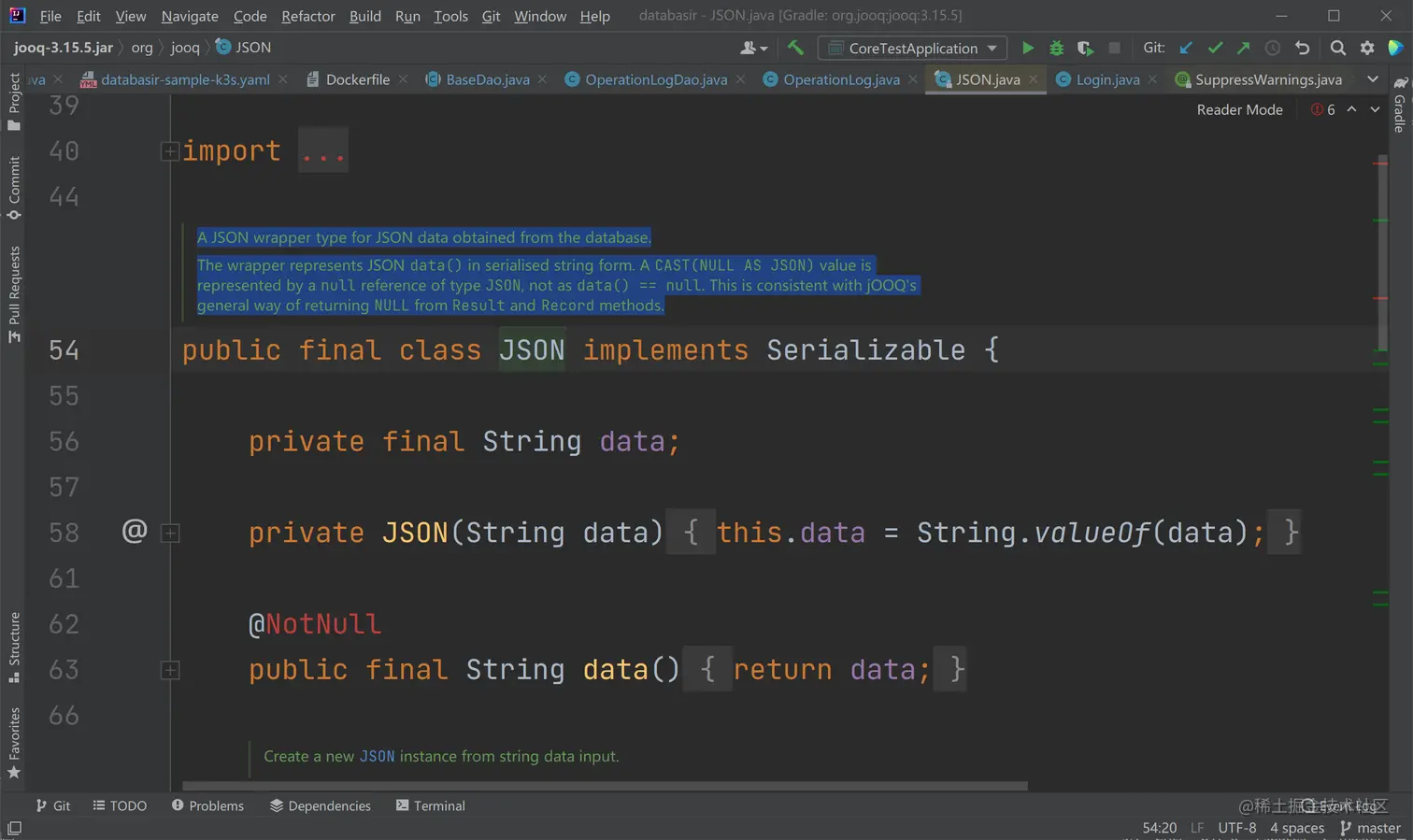Open the Tools menu
The height and width of the screenshot is (840, 1413).
click(x=451, y=16)
